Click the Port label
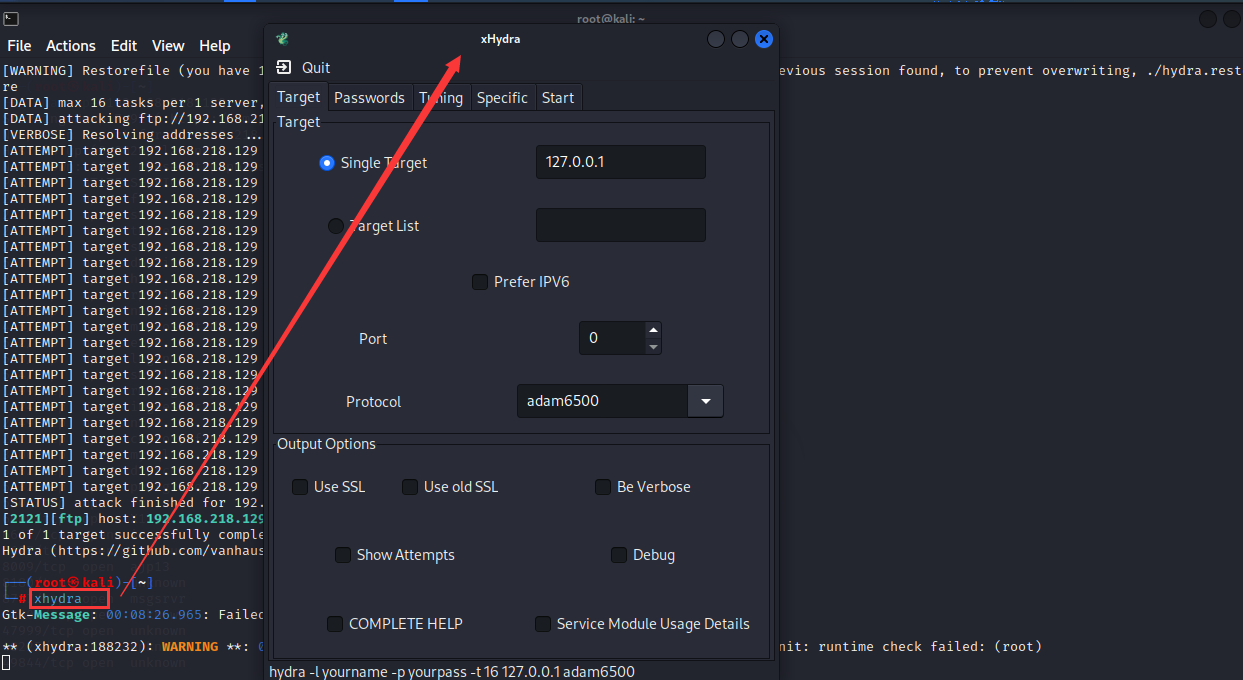Viewport: 1243px width, 680px height. 373,338
